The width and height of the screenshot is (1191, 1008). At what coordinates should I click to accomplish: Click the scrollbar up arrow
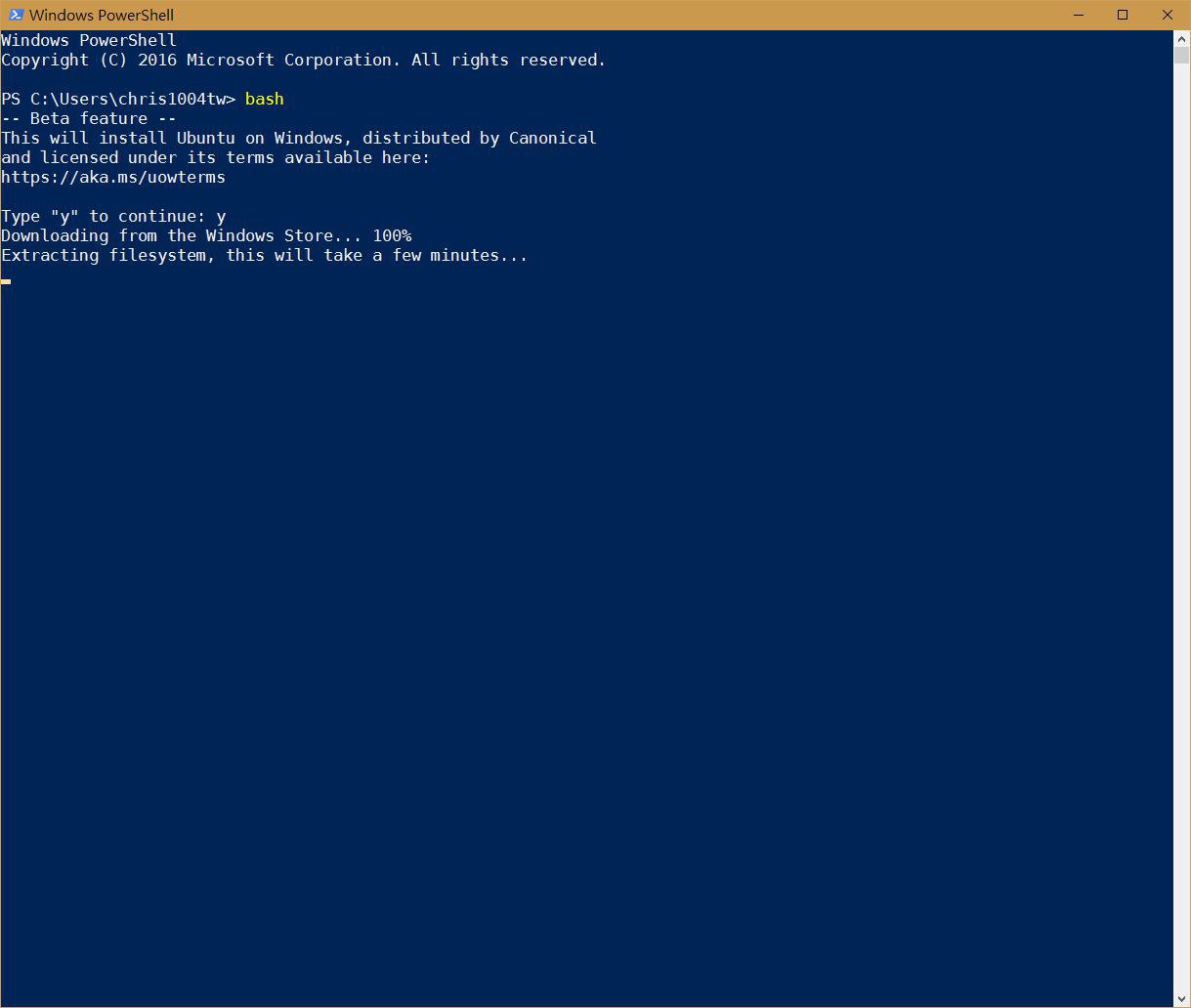coord(1181,38)
